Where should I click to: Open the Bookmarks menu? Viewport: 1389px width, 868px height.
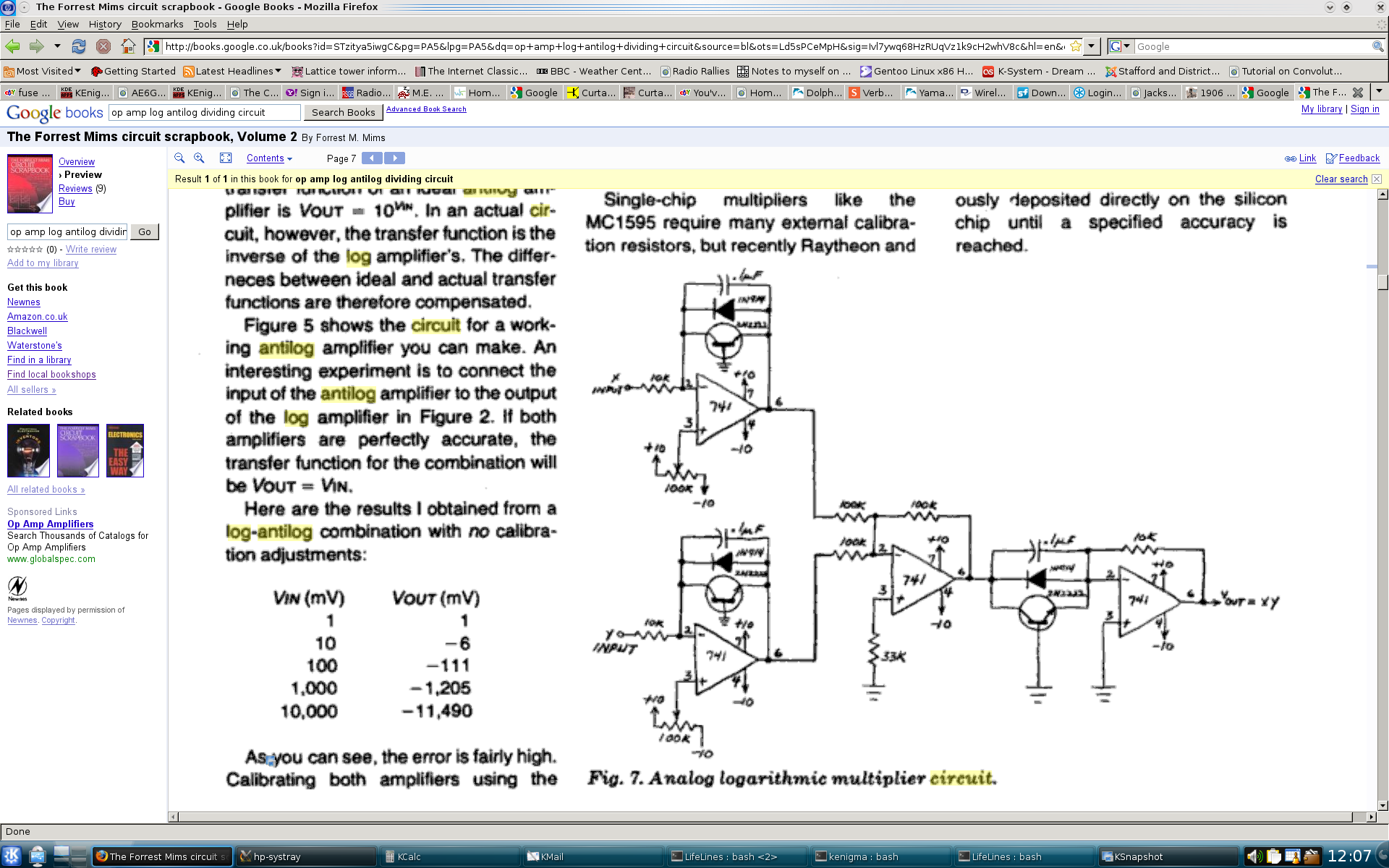click(x=157, y=24)
